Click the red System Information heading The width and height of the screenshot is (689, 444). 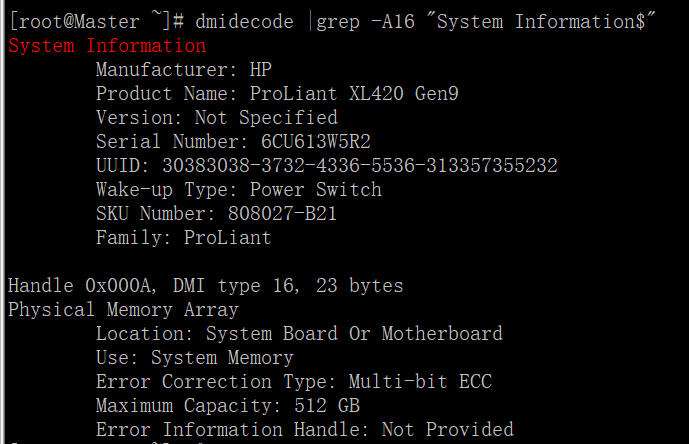point(107,45)
